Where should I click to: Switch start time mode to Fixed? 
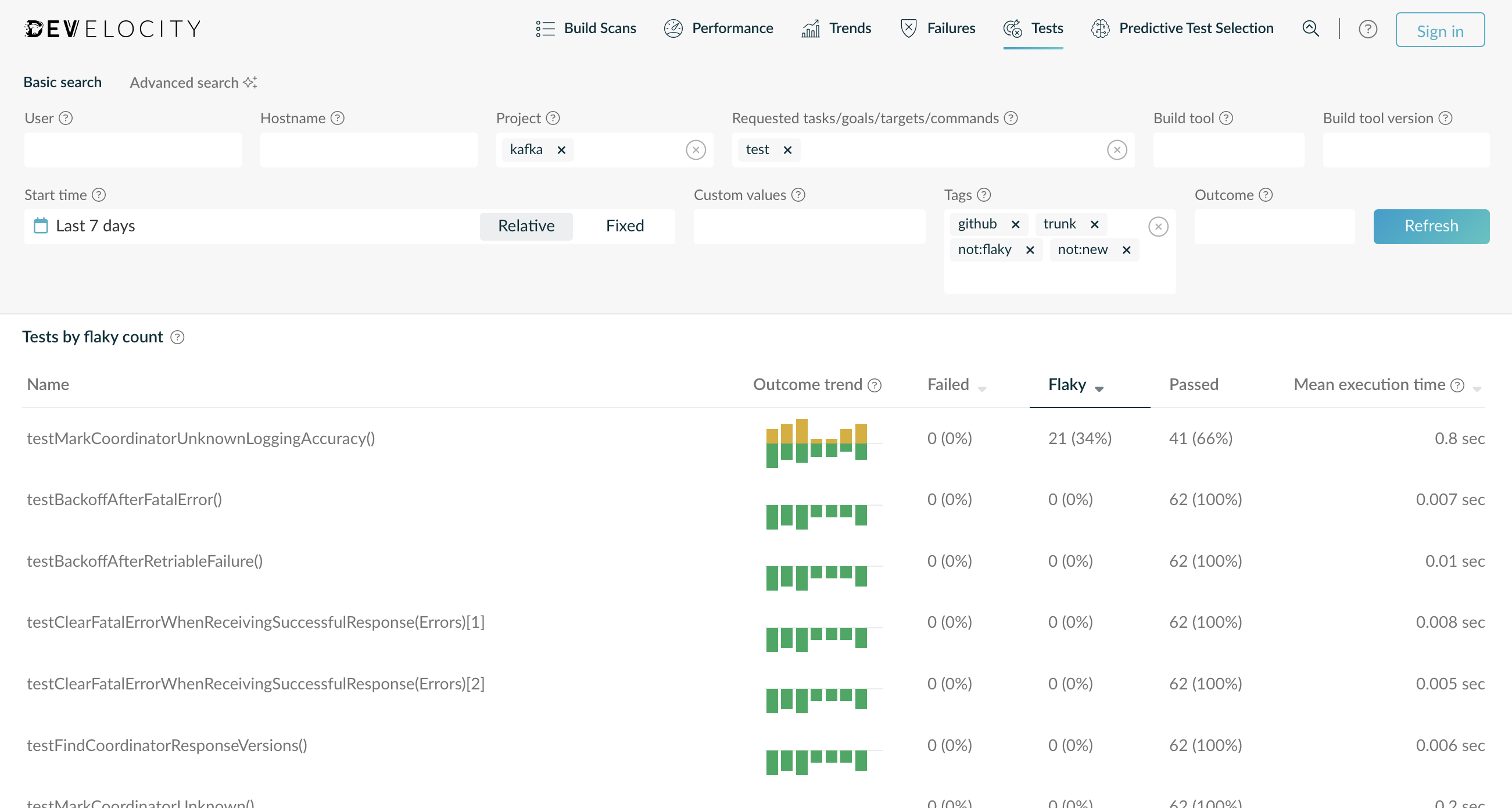tap(625, 226)
